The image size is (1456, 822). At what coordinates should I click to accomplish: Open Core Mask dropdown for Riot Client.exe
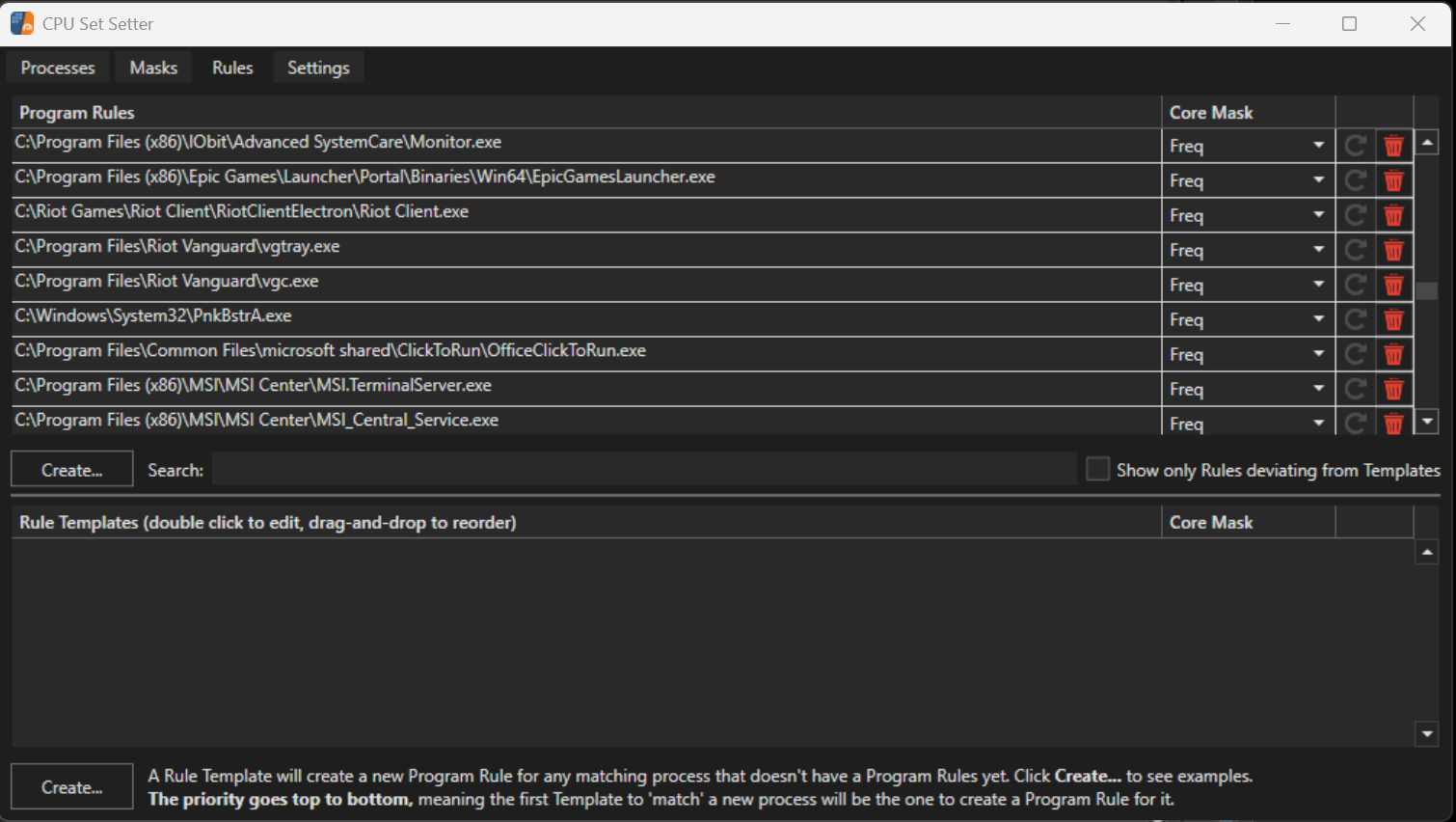(1248, 215)
